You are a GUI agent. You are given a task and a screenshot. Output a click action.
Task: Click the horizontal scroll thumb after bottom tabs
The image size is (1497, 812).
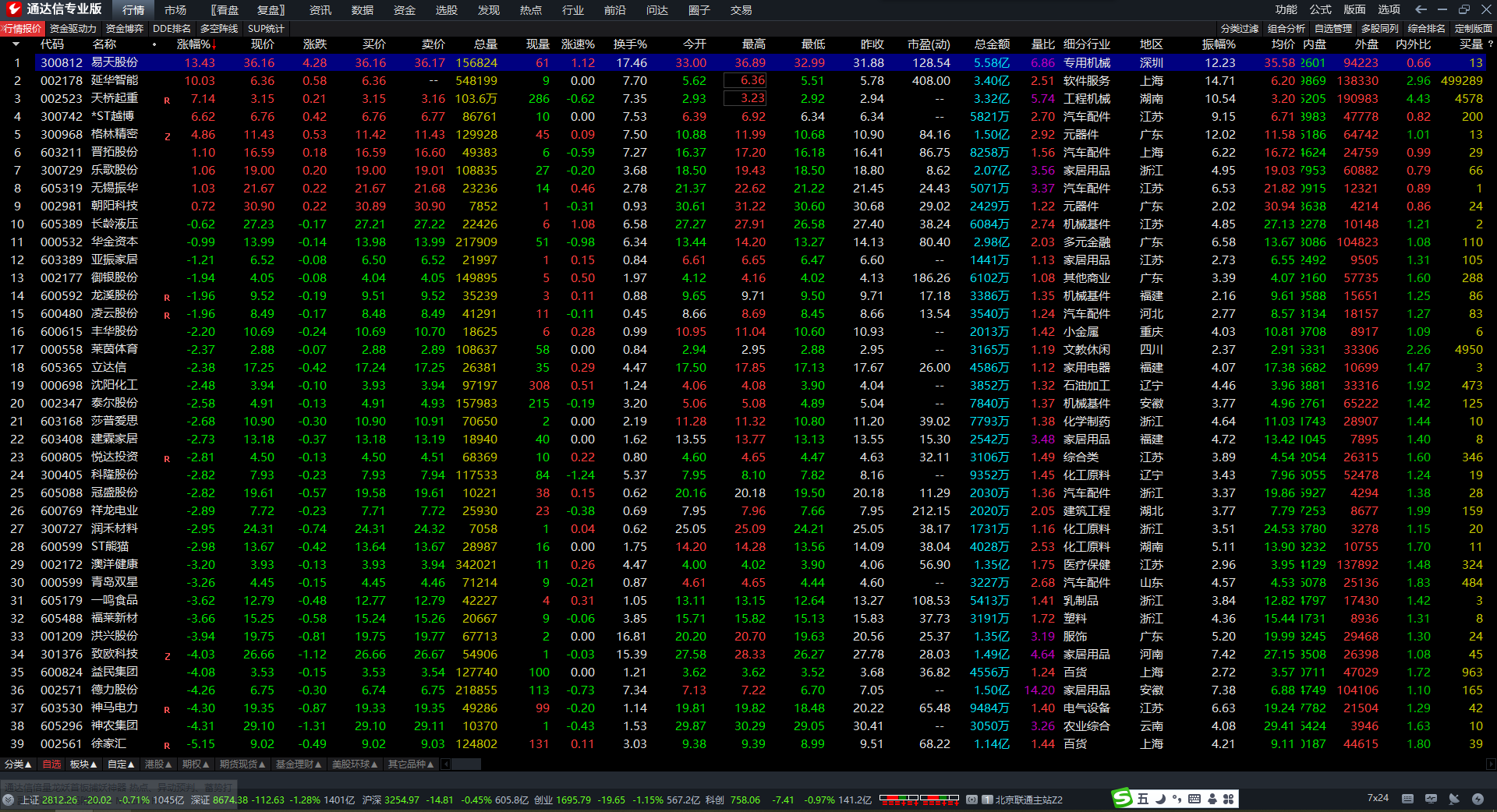pos(466,764)
